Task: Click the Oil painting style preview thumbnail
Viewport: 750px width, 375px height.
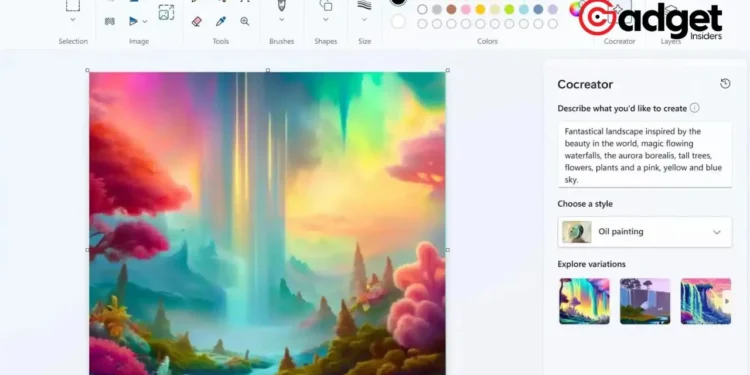Action: pyautogui.click(x=577, y=232)
